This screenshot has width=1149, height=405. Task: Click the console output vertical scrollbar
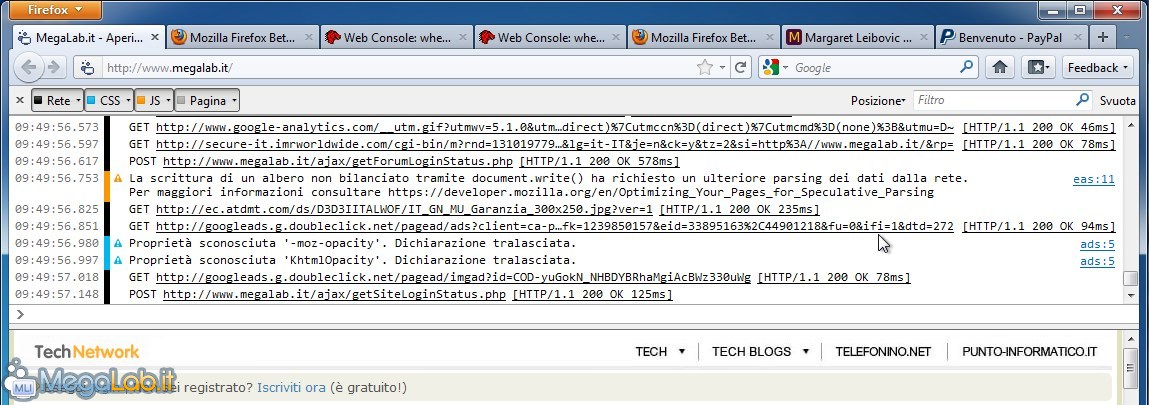pos(1131,209)
